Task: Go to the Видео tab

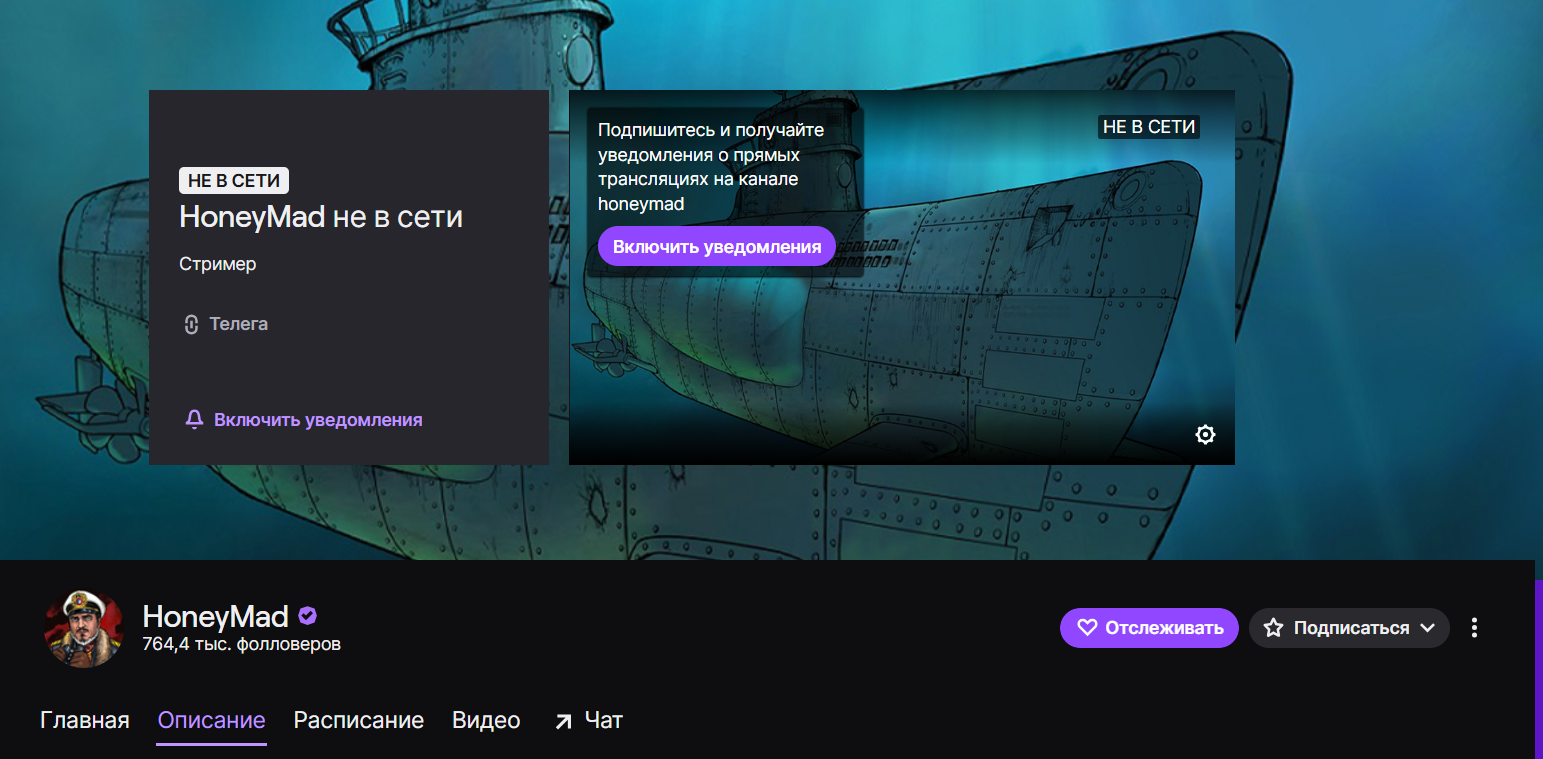Action: coord(486,720)
